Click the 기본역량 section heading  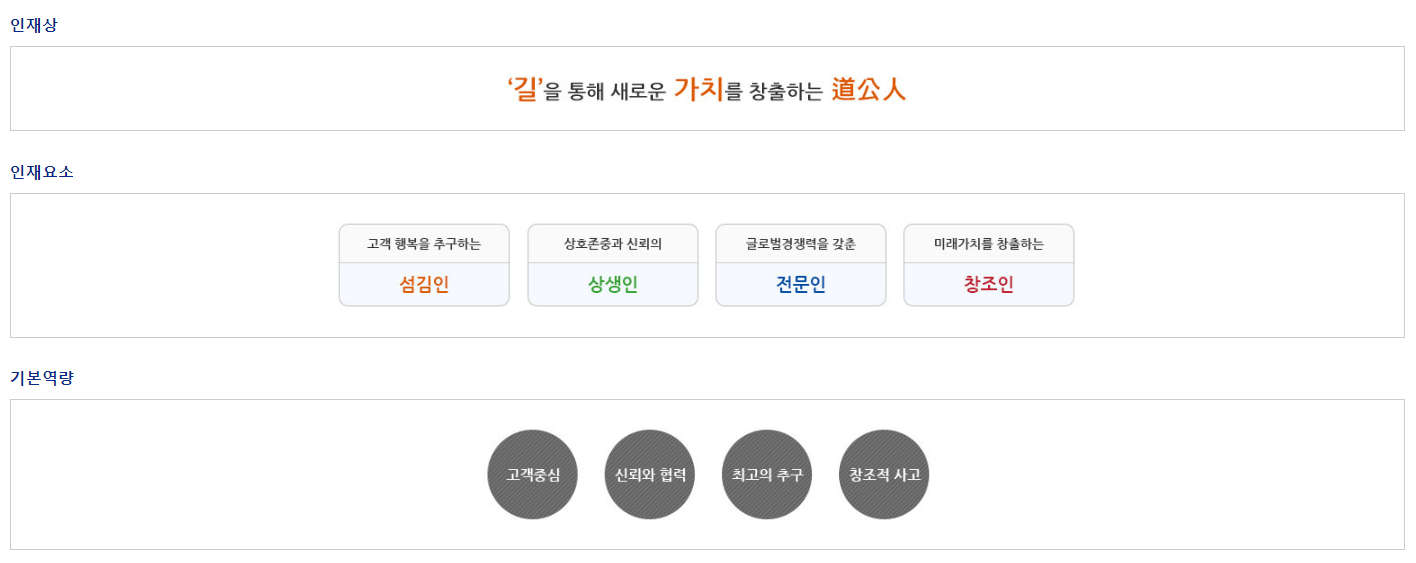tap(42, 378)
